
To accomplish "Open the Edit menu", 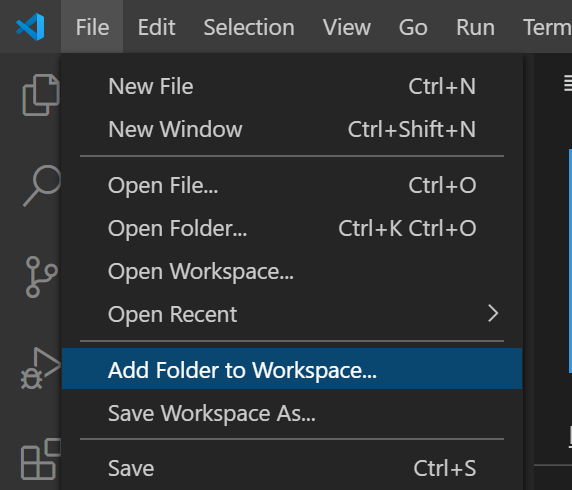I will [x=156, y=27].
